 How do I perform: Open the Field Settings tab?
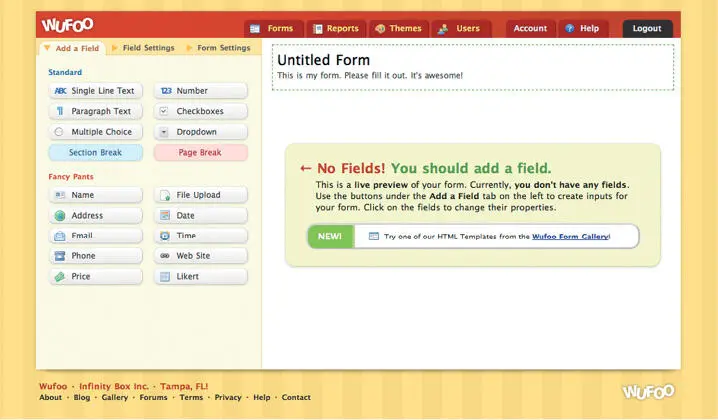click(143, 48)
